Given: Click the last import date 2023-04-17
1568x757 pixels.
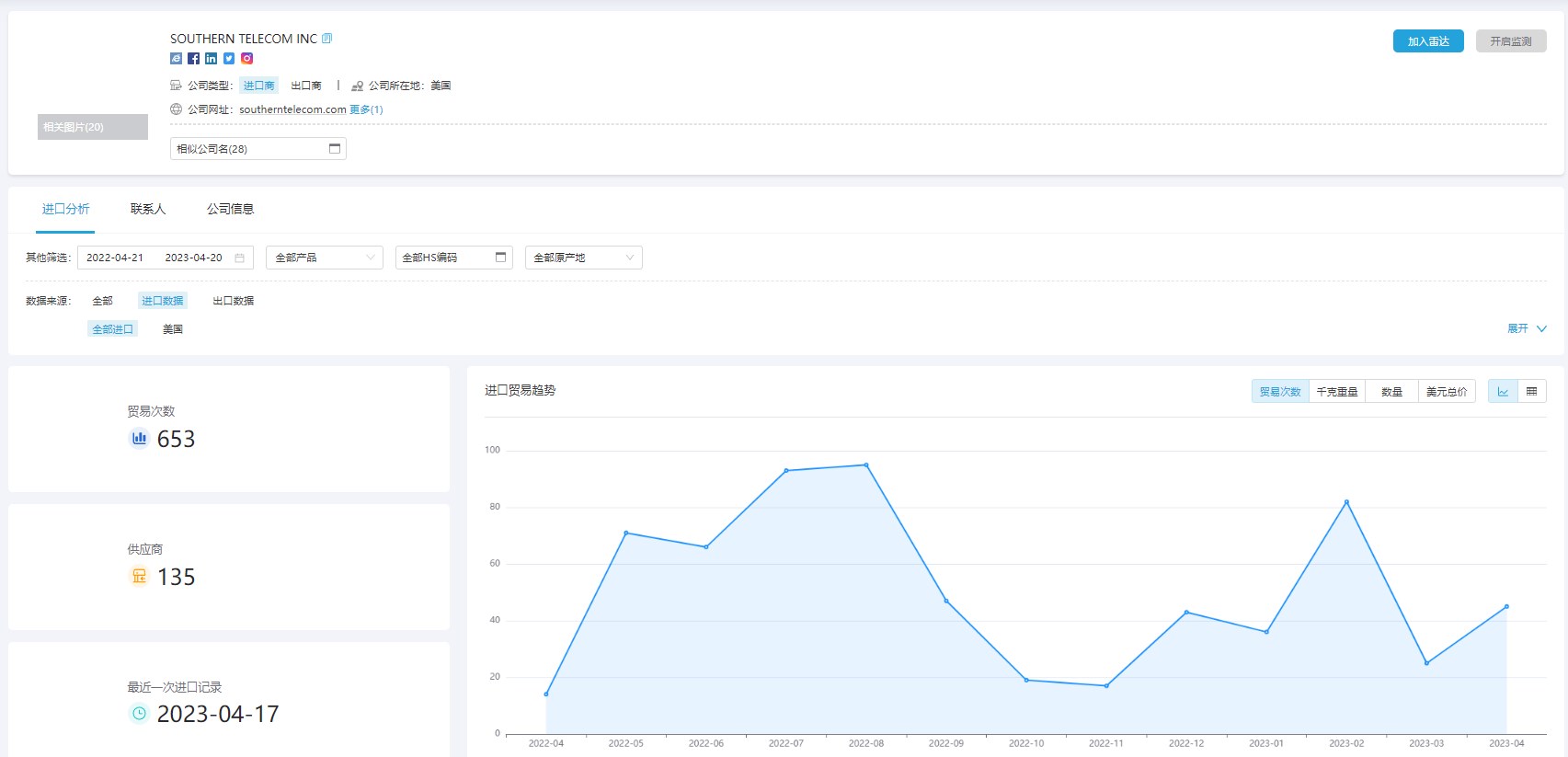Looking at the screenshot, I should 218,714.
